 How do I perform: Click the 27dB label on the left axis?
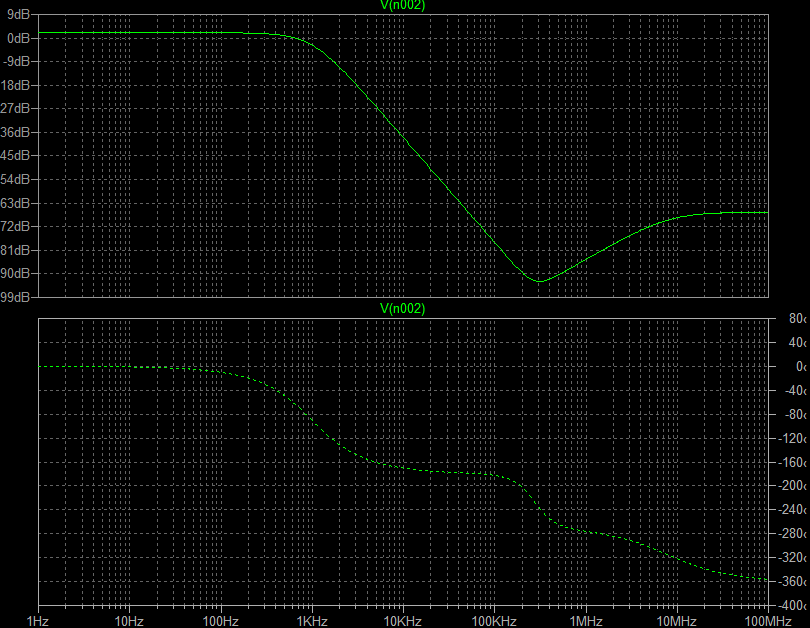17,108
